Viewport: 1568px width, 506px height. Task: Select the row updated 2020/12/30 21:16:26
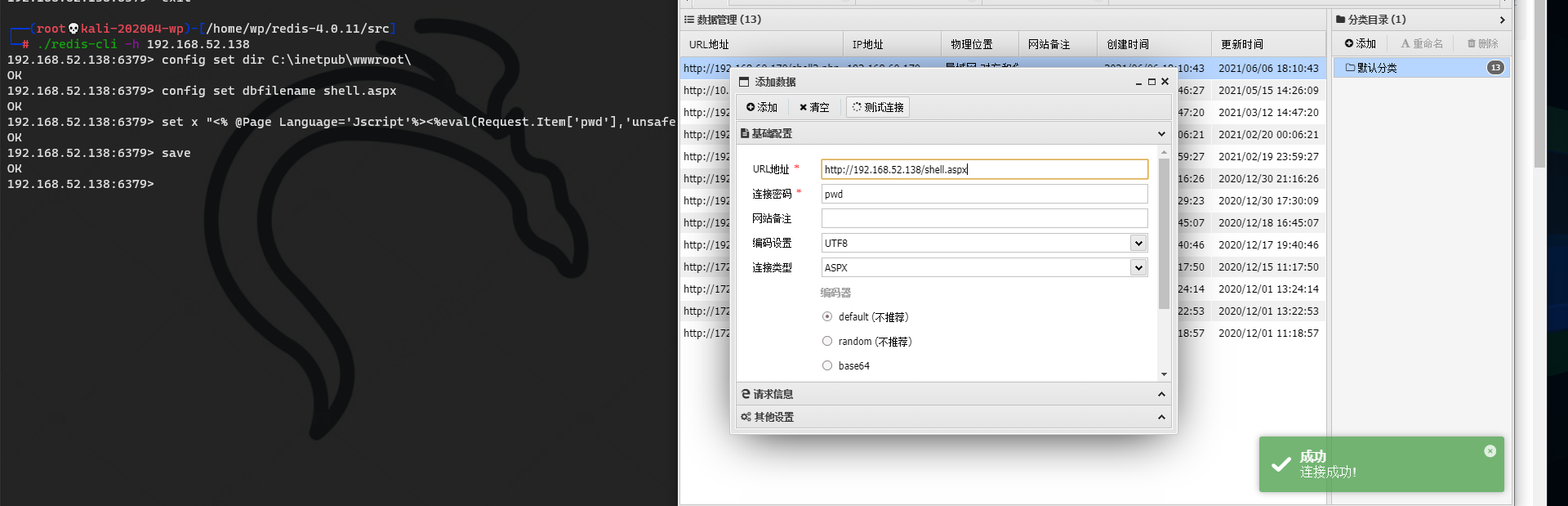[1268, 179]
